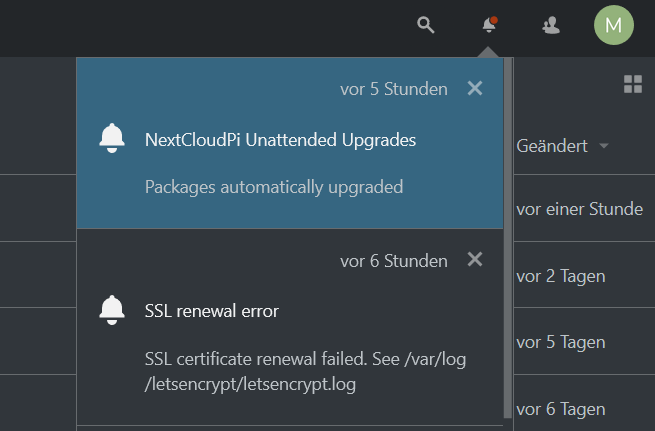Toggle sort arrow next to Geändert
This screenshot has height=431, width=655.
click(x=604, y=146)
